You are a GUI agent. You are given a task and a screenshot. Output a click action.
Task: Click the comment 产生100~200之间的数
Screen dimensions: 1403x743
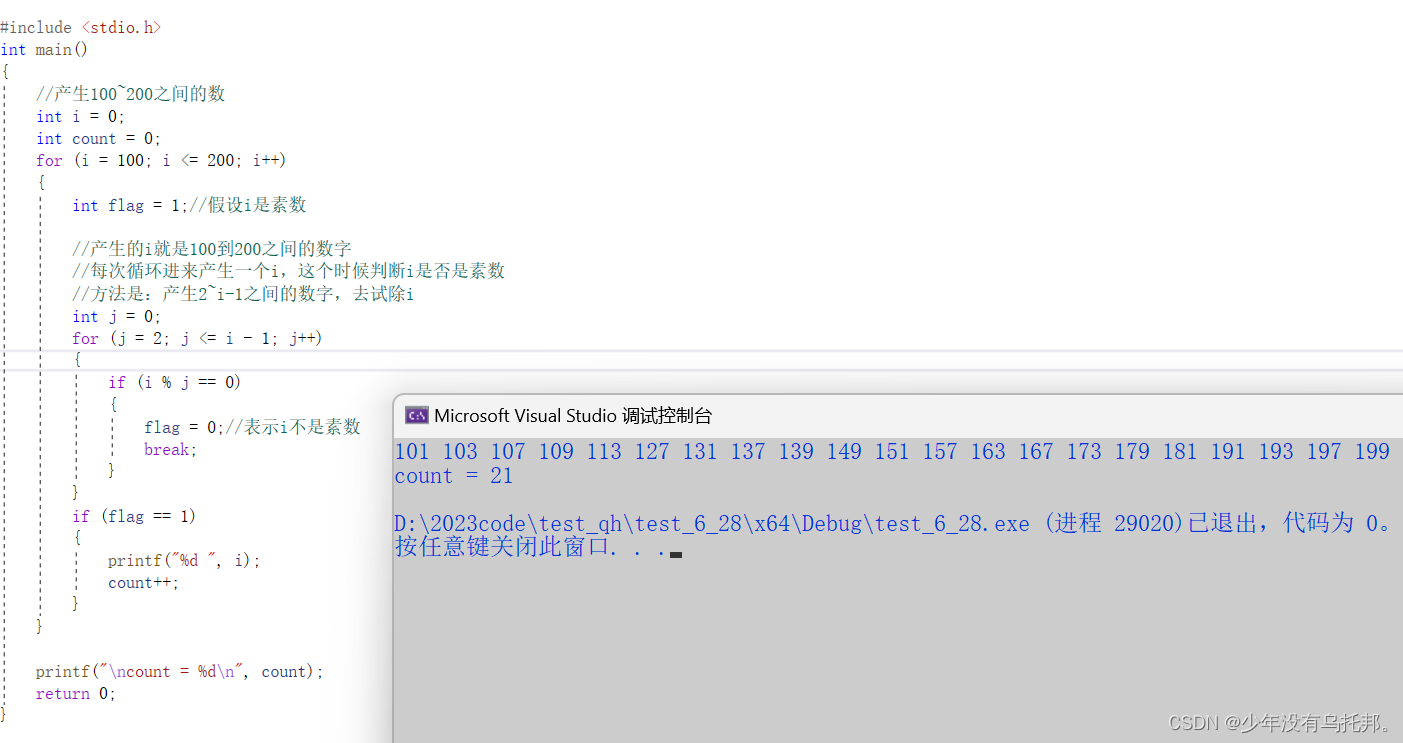[x=130, y=94]
